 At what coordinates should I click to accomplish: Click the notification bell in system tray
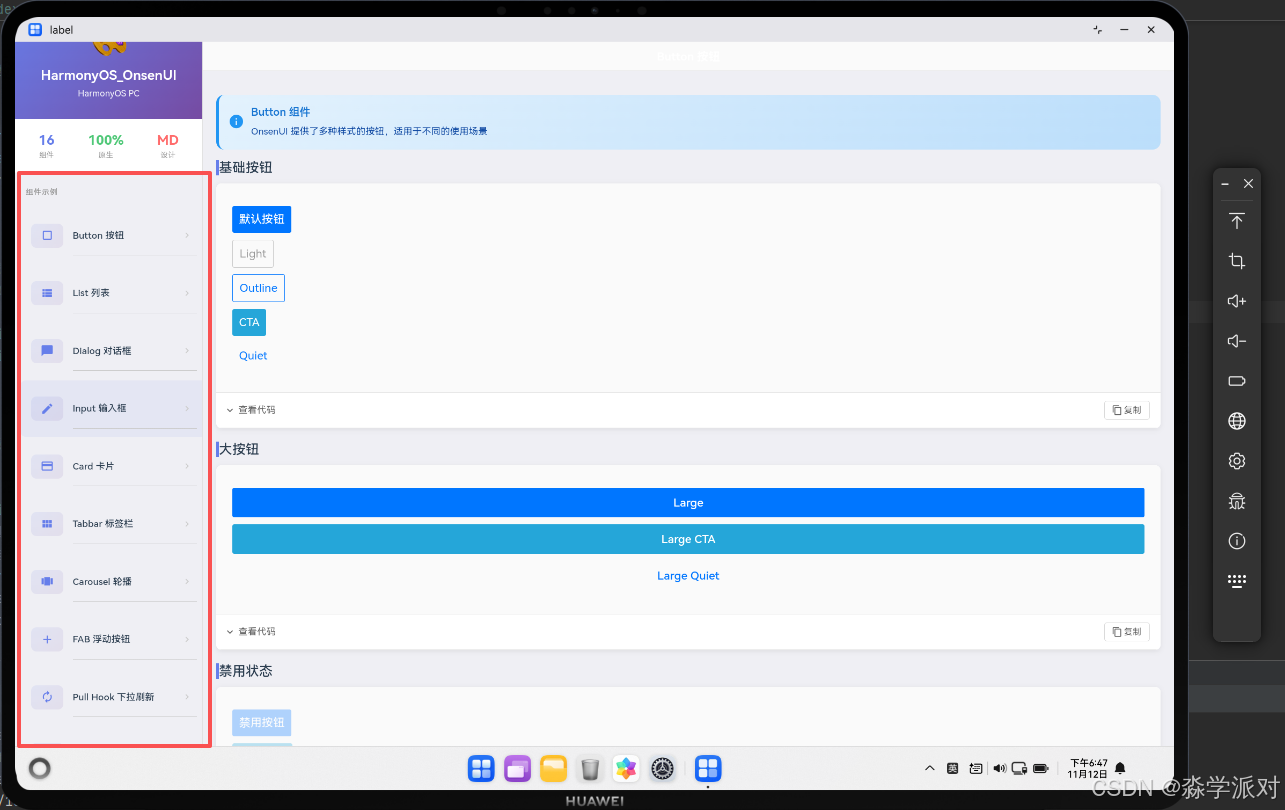[x=1120, y=768]
